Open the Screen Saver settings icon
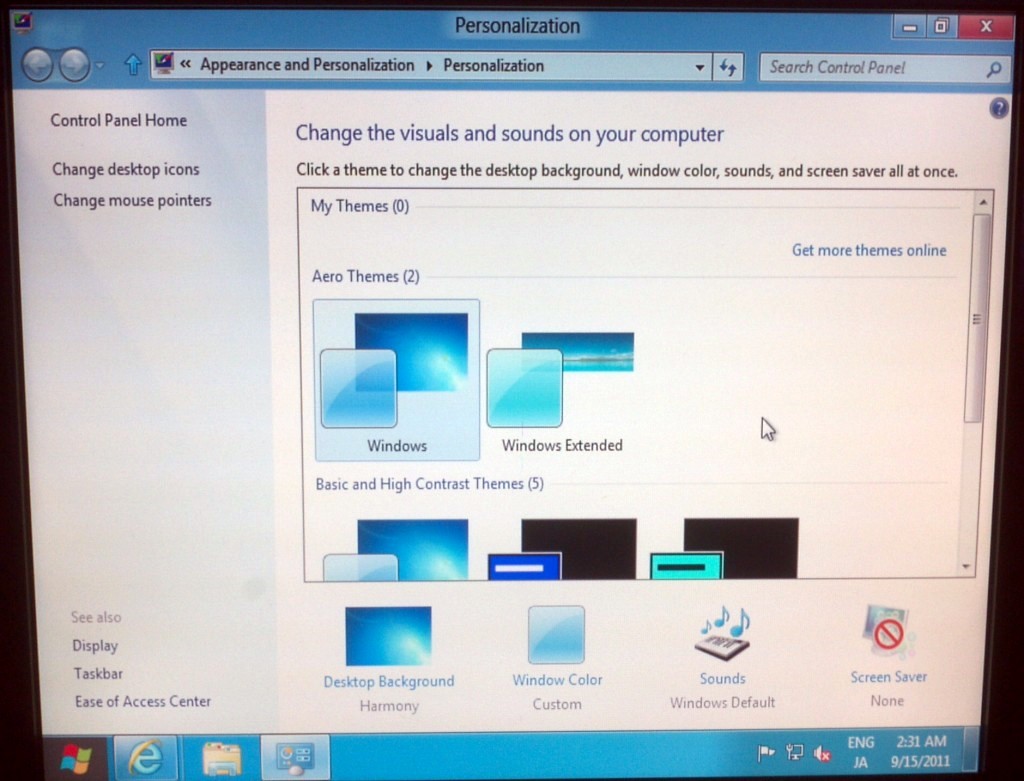Viewport: 1024px width, 781px height. click(x=887, y=634)
